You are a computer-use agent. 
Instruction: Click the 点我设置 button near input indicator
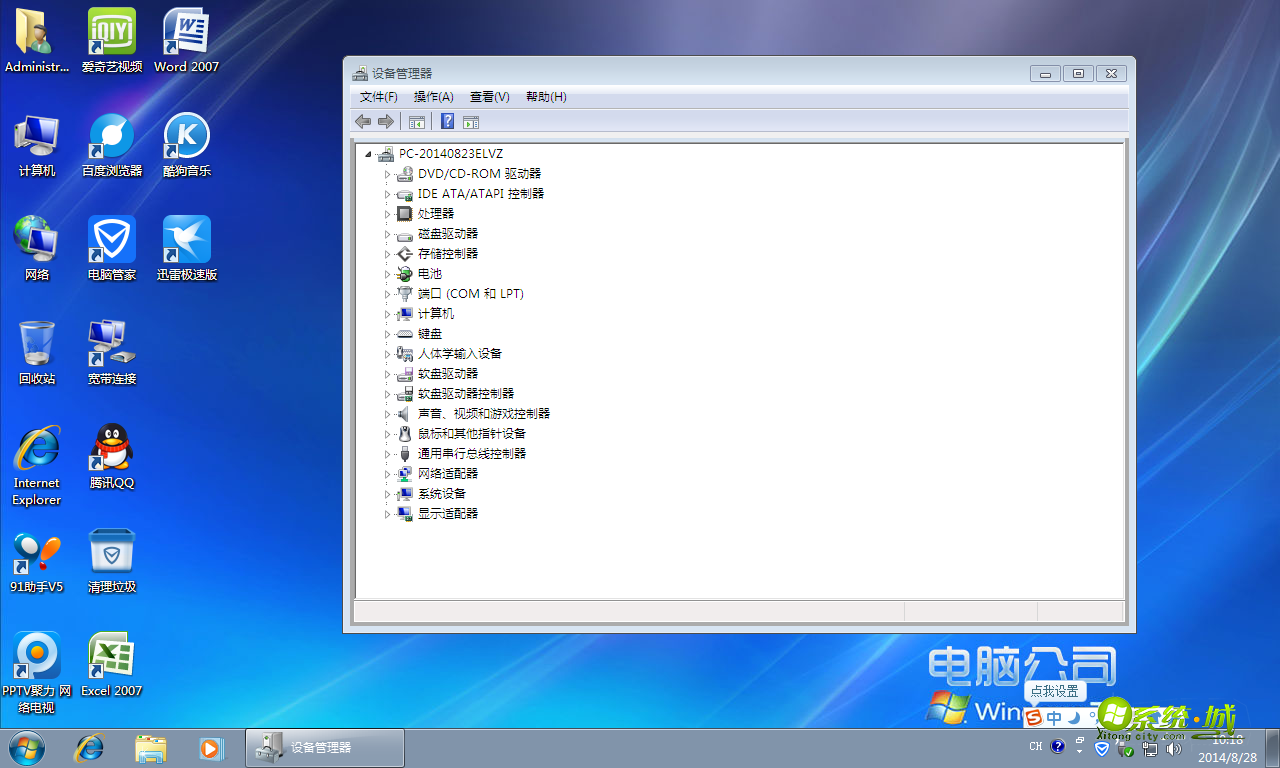pyautogui.click(x=1053, y=691)
